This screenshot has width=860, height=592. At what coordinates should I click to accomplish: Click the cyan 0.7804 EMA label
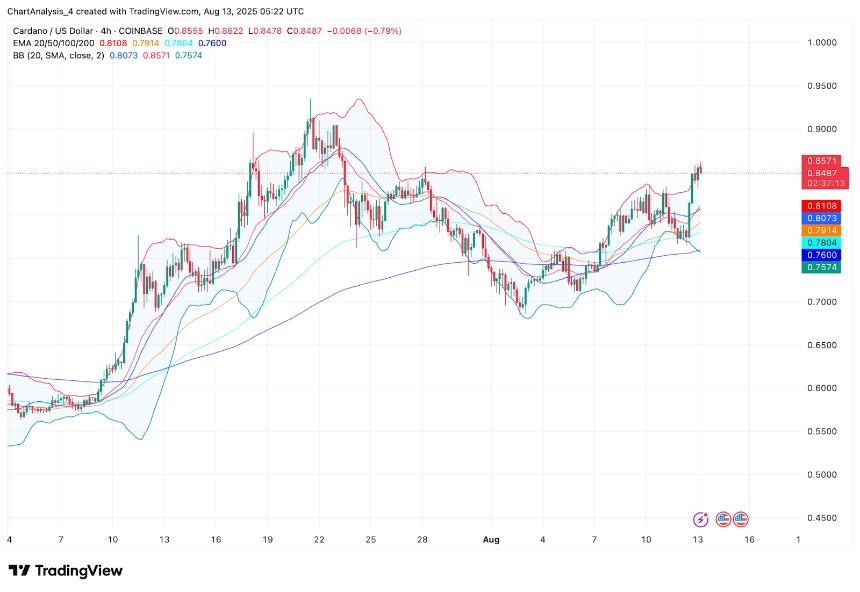pyautogui.click(x=821, y=243)
